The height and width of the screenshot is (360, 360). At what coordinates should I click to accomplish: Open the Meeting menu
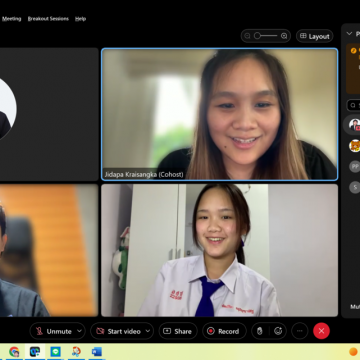coord(11,19)
